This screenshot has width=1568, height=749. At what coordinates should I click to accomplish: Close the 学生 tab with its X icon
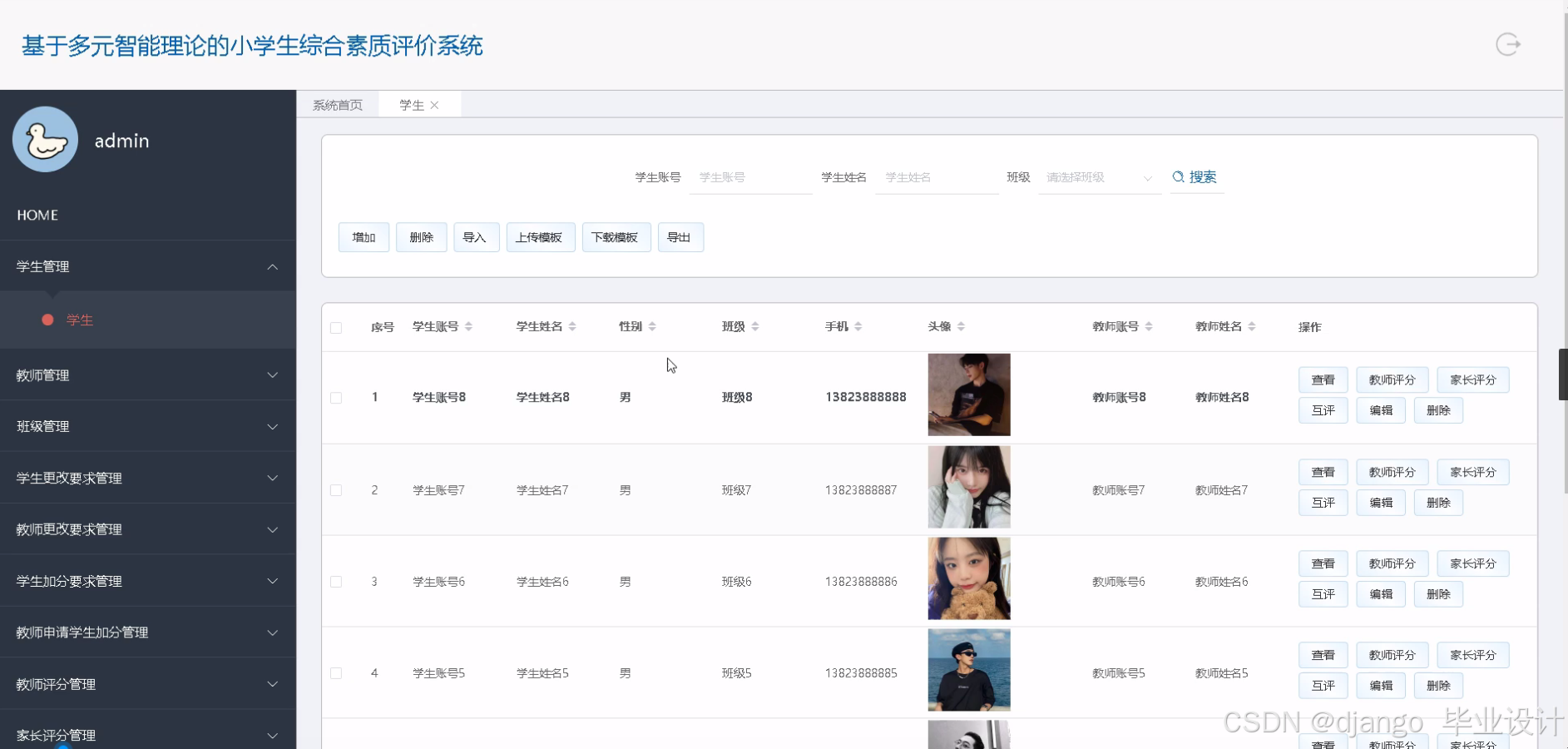434,105
